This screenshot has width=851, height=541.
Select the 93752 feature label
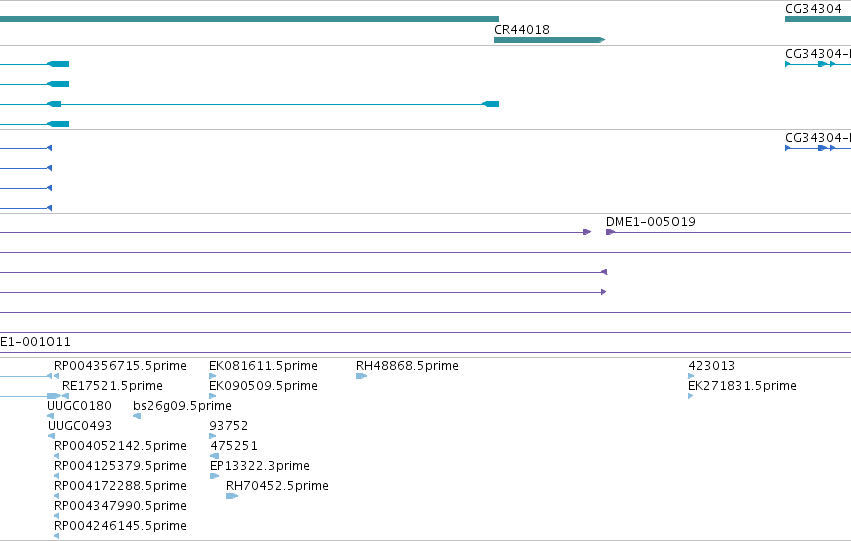228,426
